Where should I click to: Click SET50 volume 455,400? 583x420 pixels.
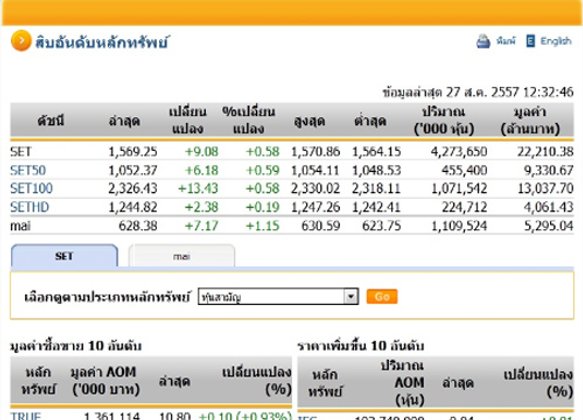tap(464, 170)
